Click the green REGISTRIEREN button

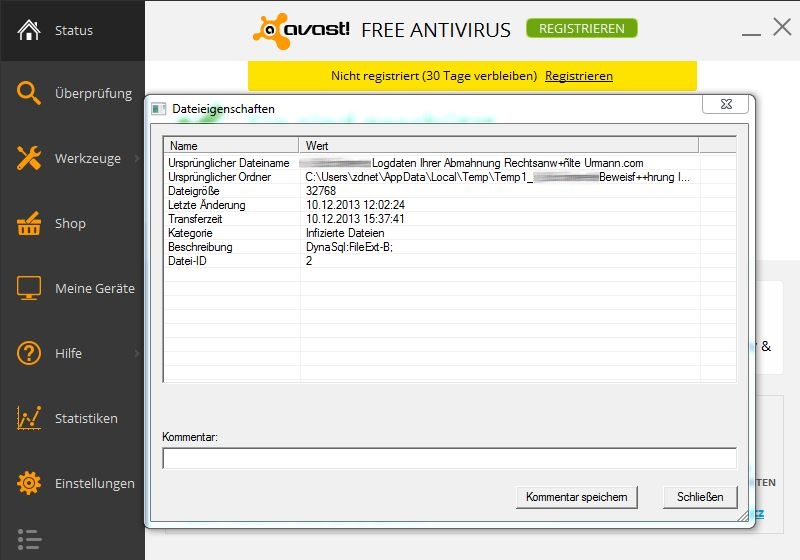click(x=582, y=29)
